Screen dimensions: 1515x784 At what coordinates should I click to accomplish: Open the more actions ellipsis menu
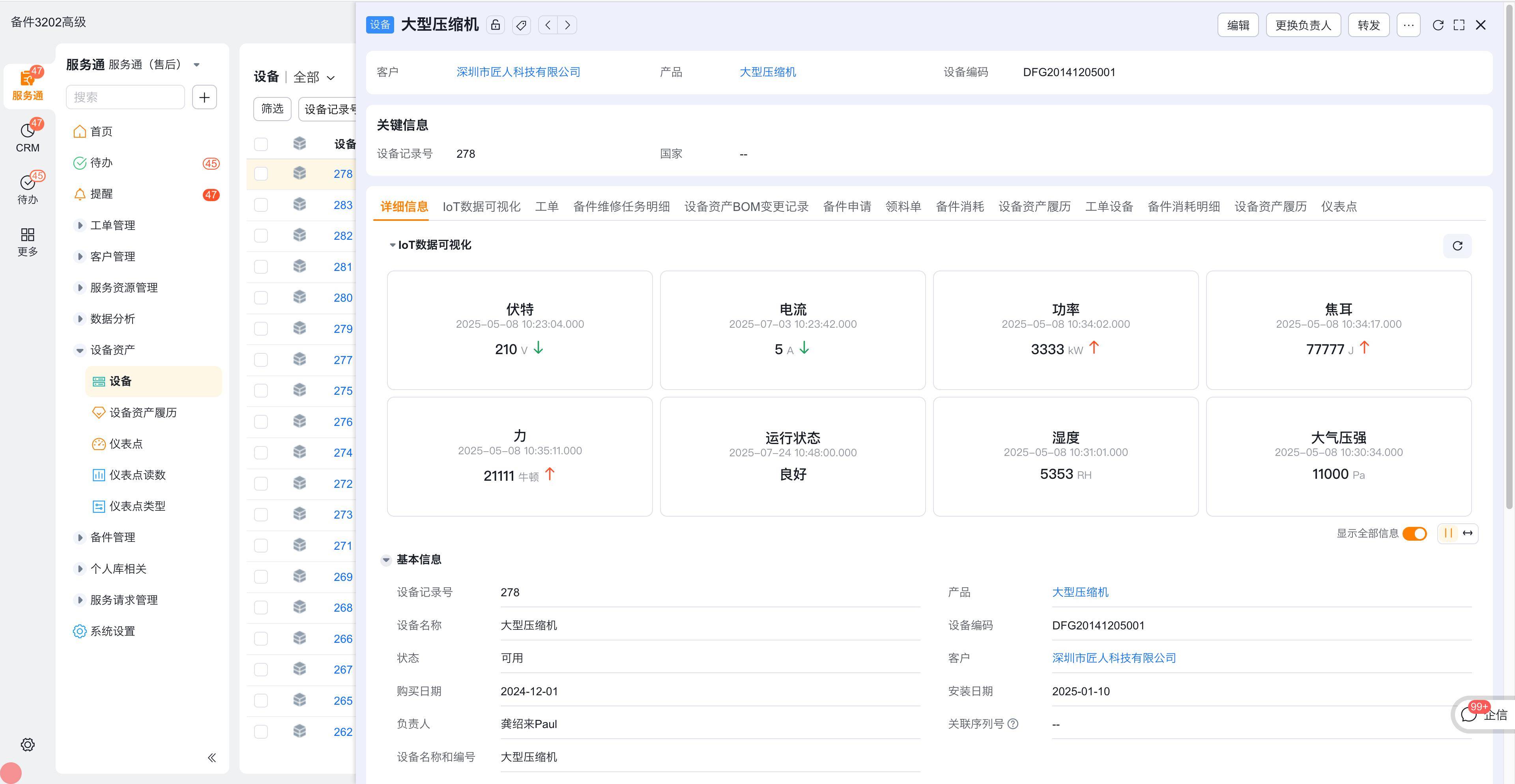coord(1408,25)
